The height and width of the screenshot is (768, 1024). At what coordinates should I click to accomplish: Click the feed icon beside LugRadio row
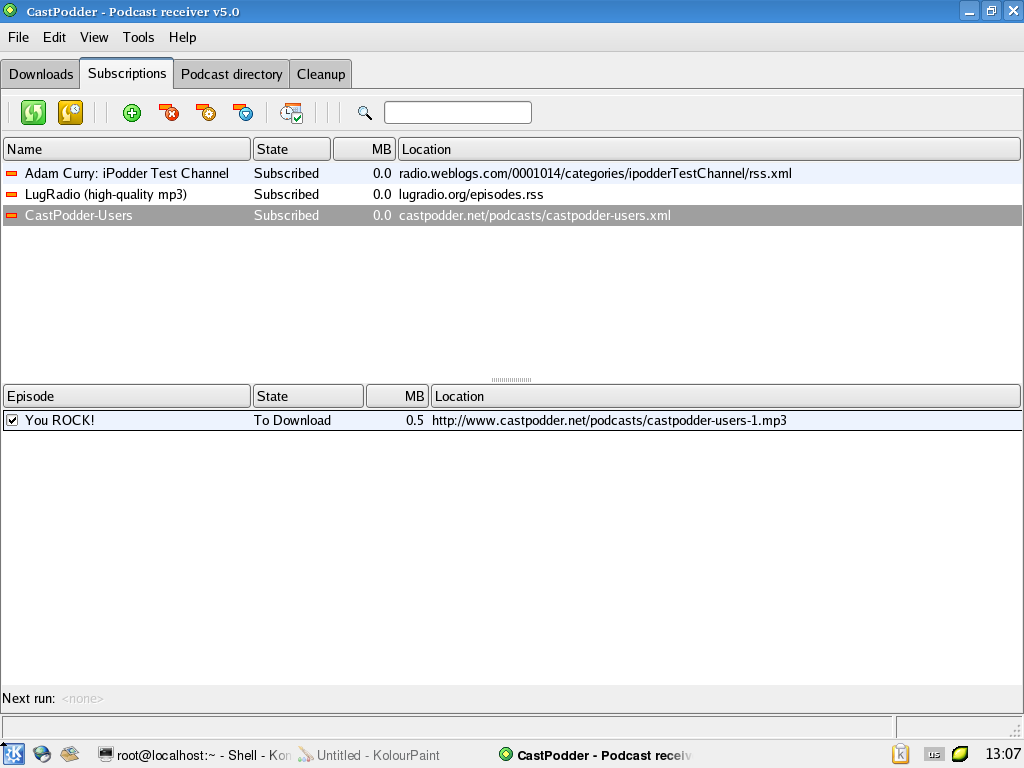click(x=12, y=195)
